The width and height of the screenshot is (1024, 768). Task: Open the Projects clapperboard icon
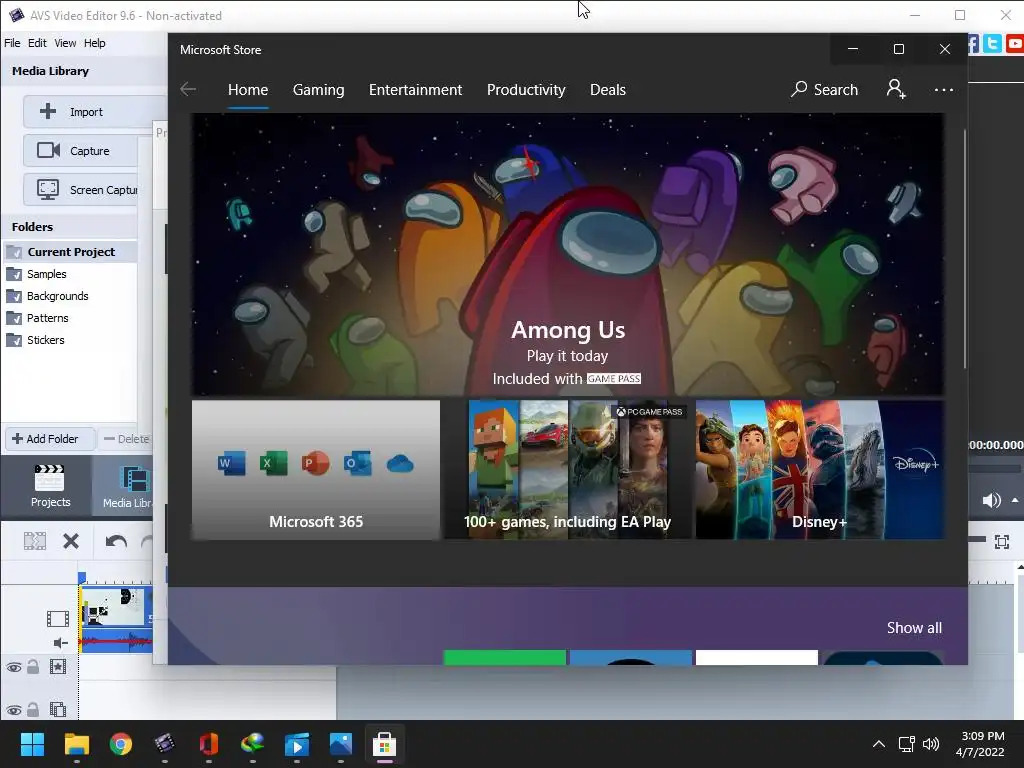pos(50,477)
